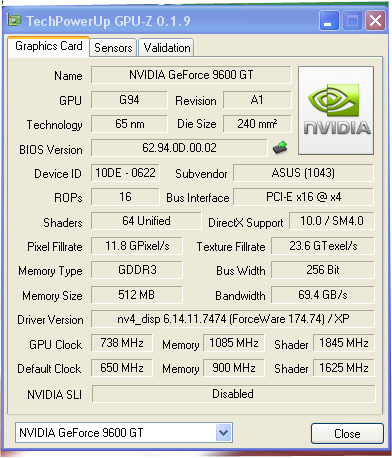Click the Memory Type field GDDR3
This screenshot has height=458, width=392.
pyautogui.click(x=137, y=270)
